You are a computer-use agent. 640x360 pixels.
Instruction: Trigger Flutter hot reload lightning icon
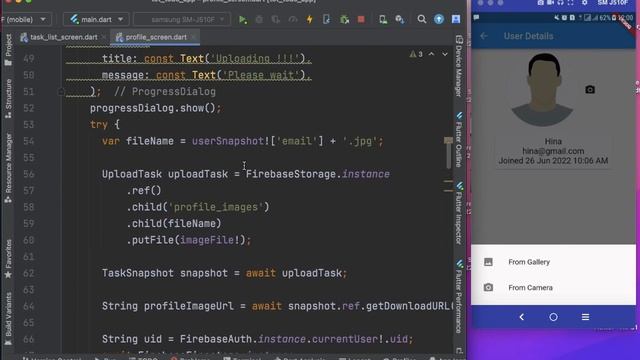coord(310,20)
